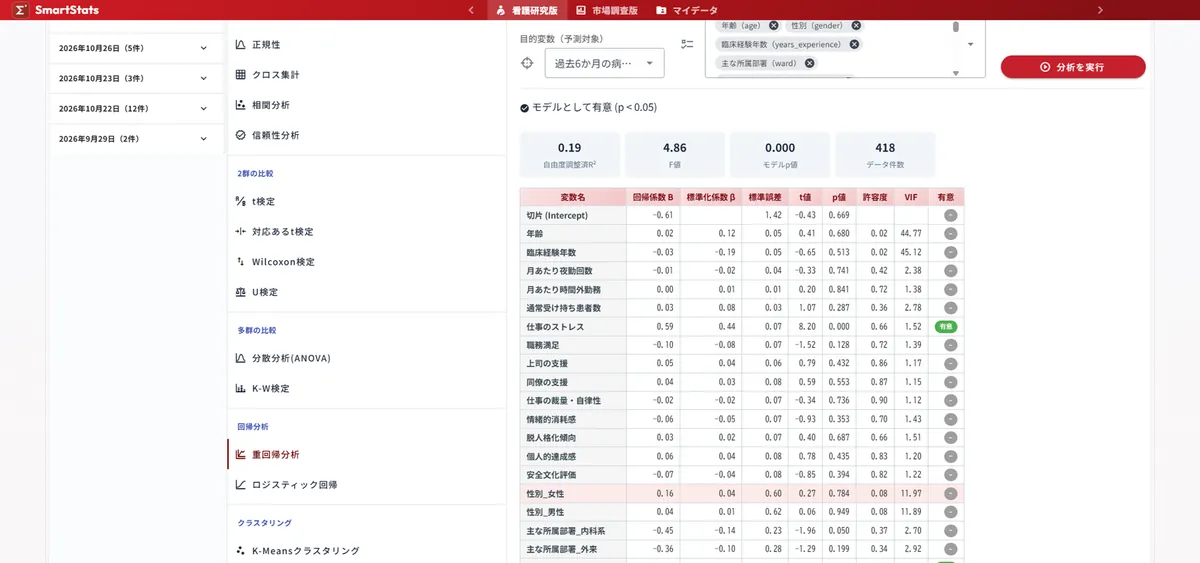The image size is (1200, 563).
Task: Click the データ件数 418 card
Action: [885, 155]
